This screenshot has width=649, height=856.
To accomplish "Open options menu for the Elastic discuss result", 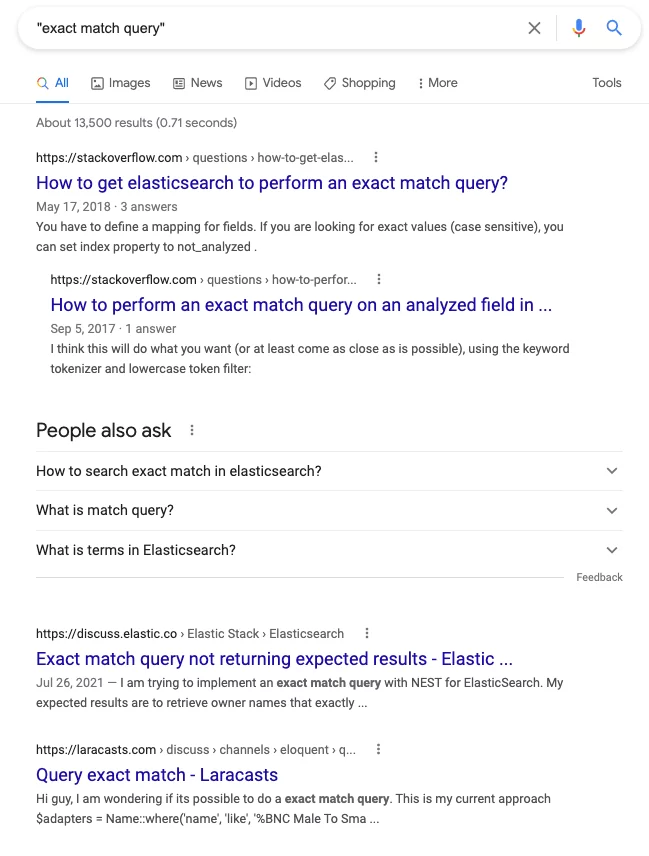I will (367, 633).
